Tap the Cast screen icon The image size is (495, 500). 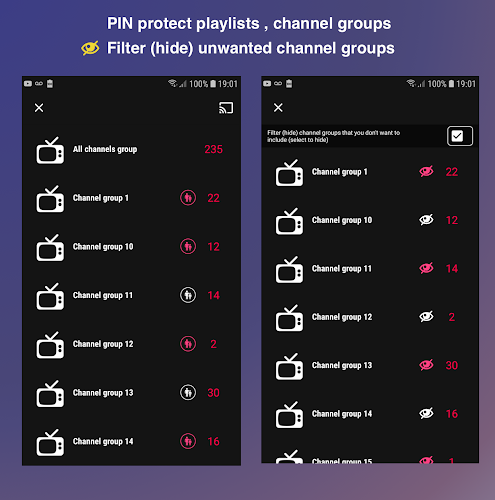click(x=226, y=108)
